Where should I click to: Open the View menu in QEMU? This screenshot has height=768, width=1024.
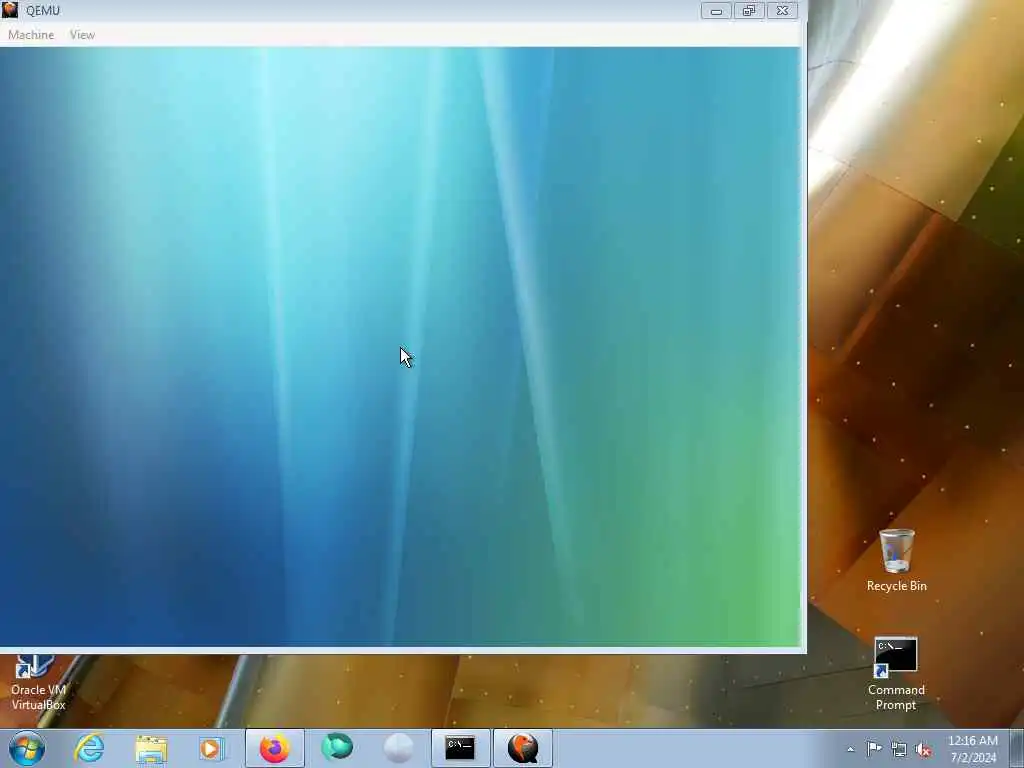(82, 35)
